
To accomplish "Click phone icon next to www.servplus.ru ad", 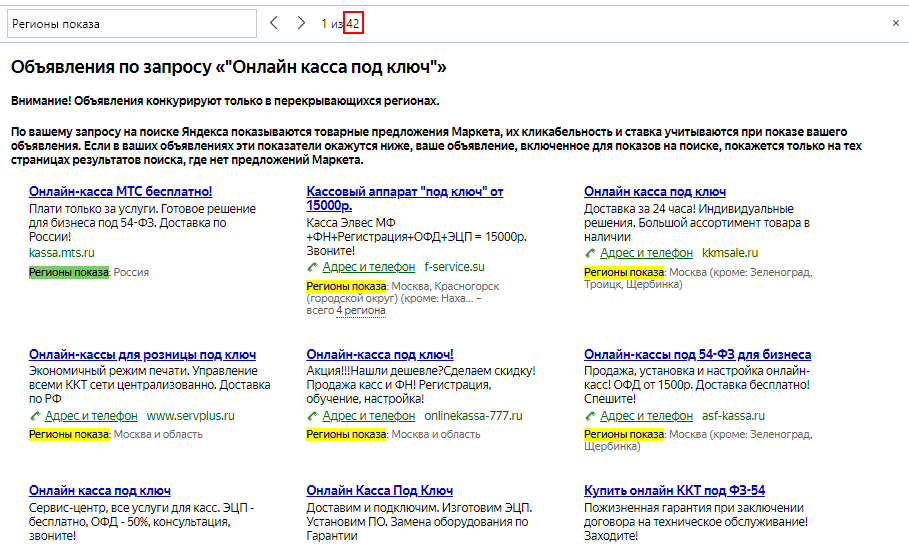I will click(35, 416).
